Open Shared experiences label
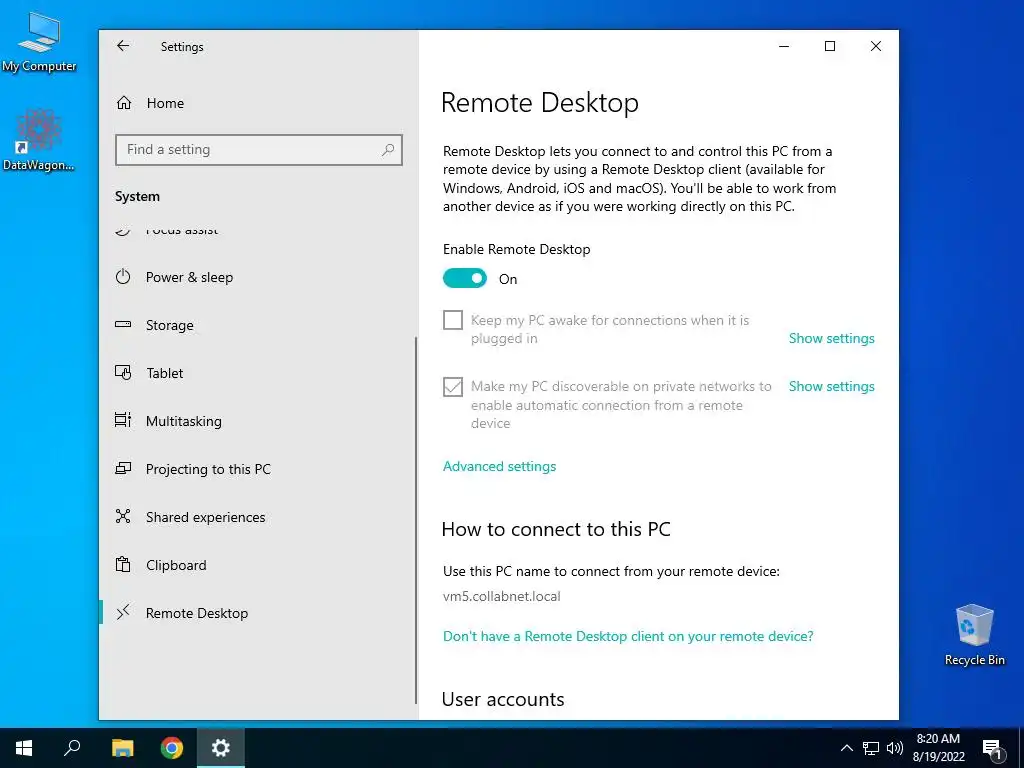 206,517
